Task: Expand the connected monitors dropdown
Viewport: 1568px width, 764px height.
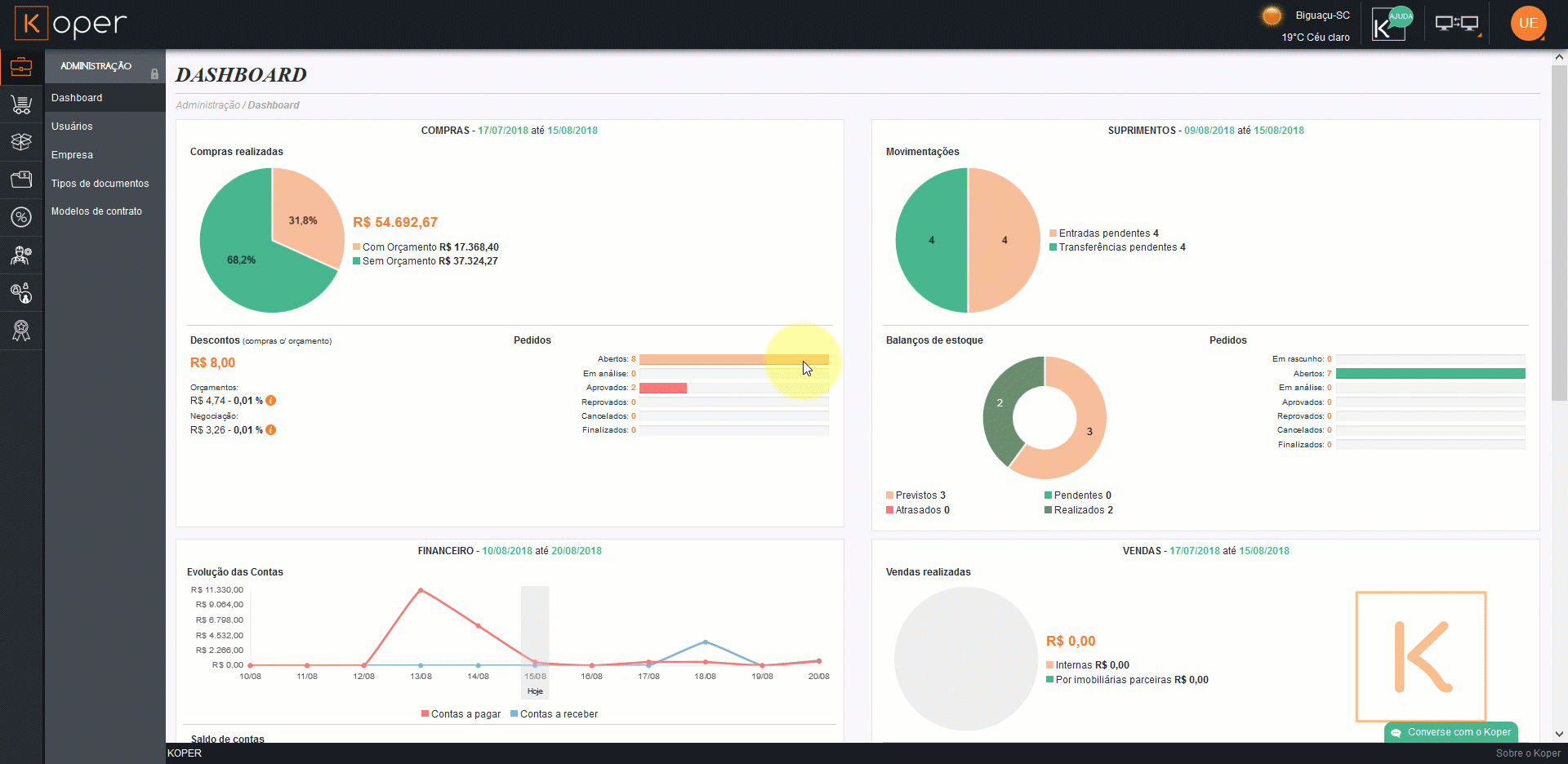Action: point(1458,24)
